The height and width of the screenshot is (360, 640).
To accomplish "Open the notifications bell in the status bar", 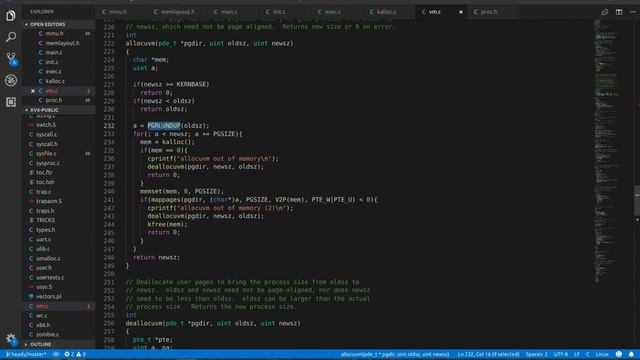I will click(x=631, y=354).
